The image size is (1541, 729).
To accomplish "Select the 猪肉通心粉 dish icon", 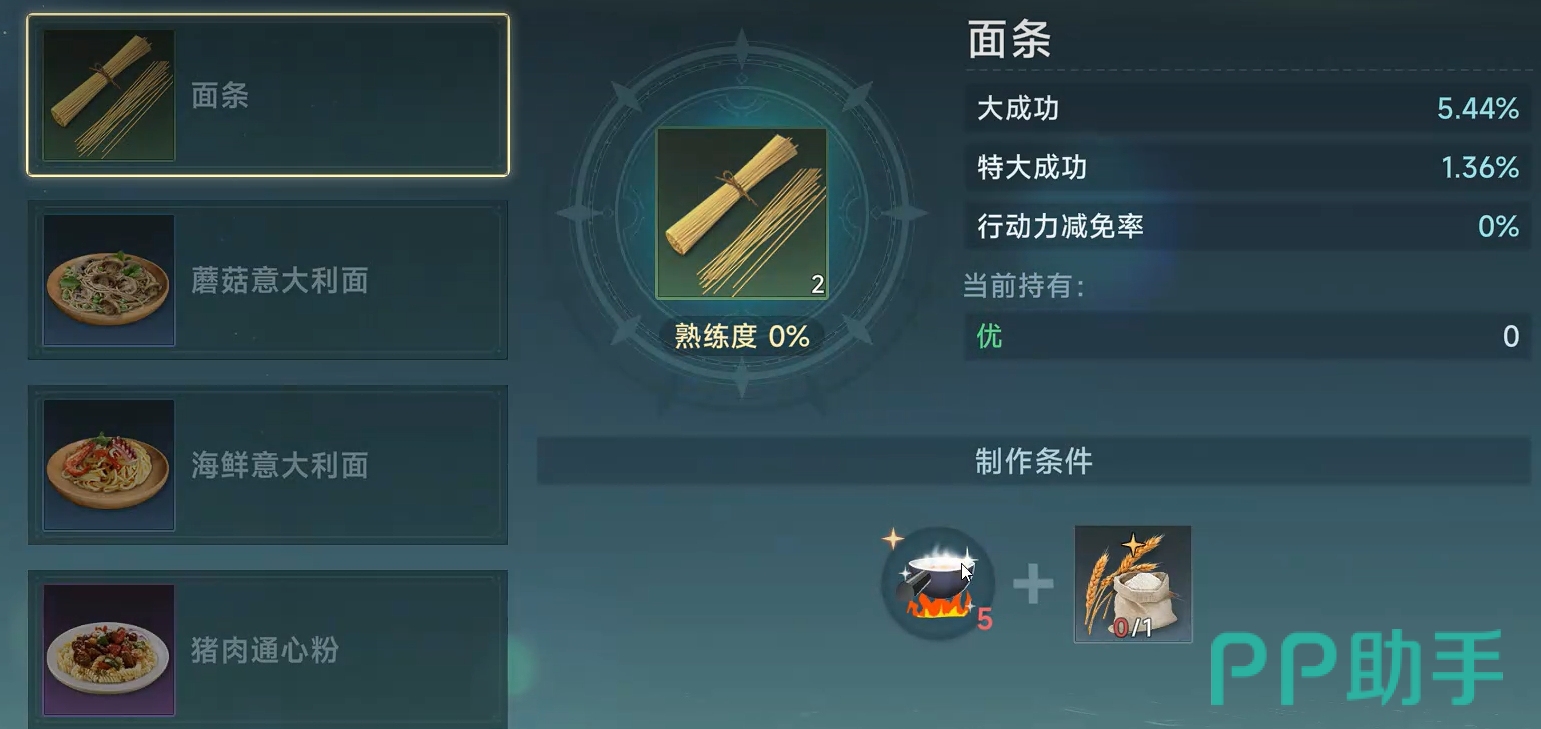I will click(x=109, y=650).
